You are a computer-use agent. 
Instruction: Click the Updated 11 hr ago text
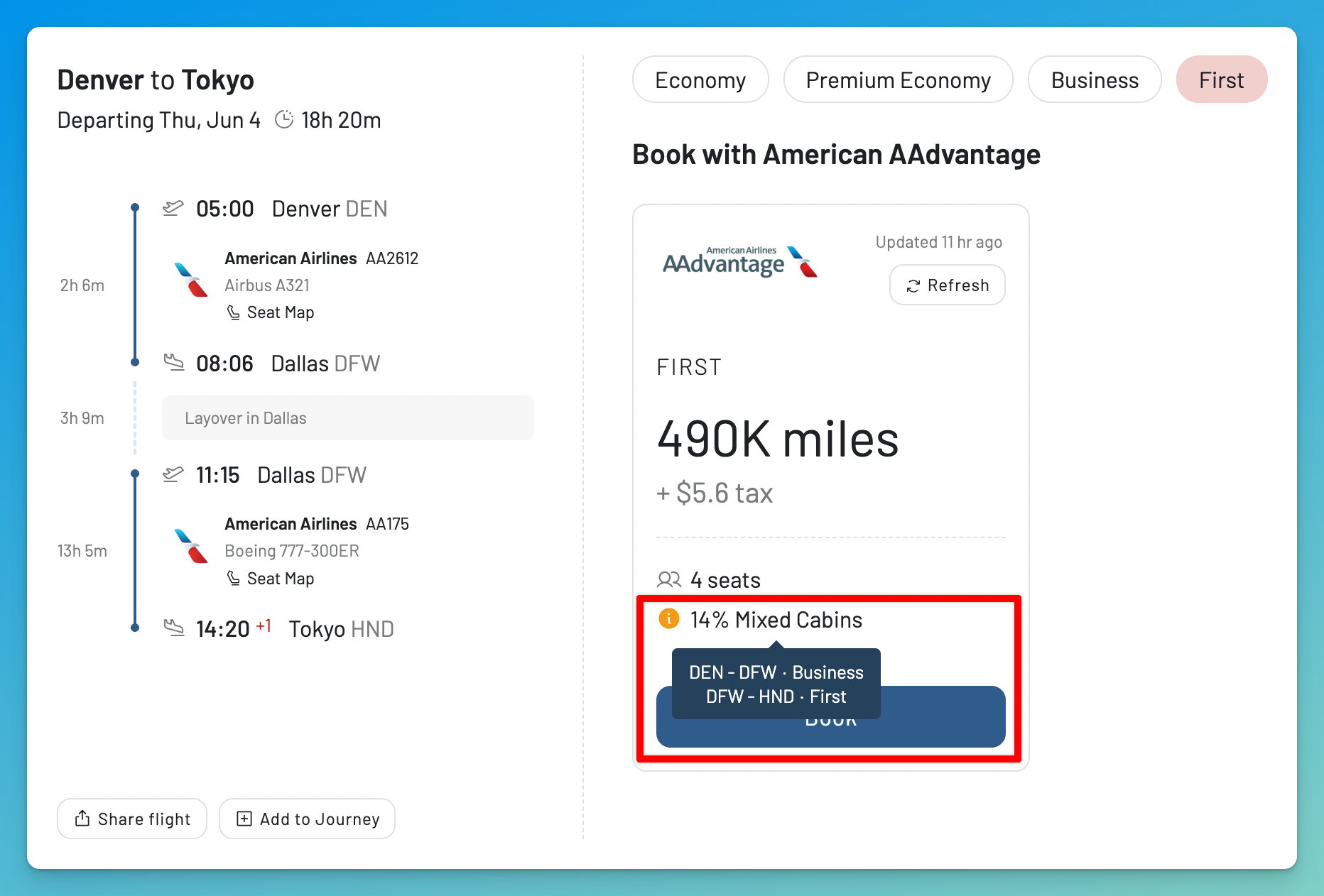(x=938, y=242)
